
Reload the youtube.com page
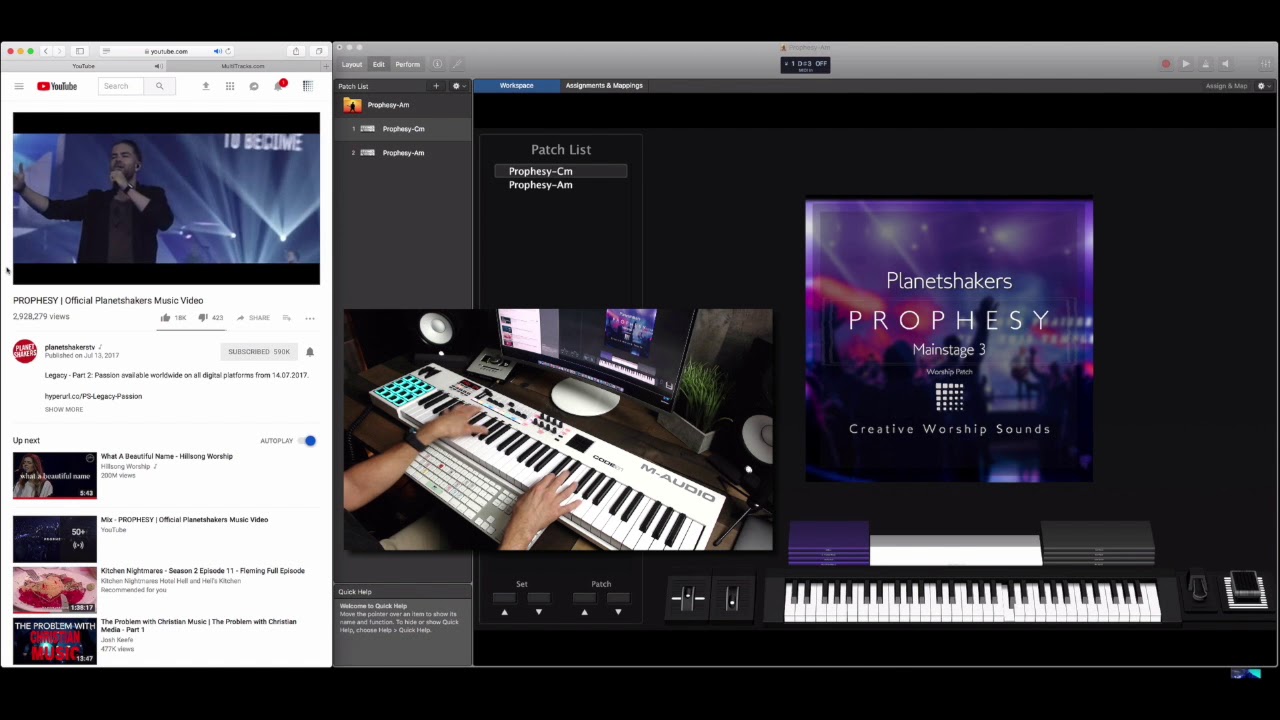228,51
